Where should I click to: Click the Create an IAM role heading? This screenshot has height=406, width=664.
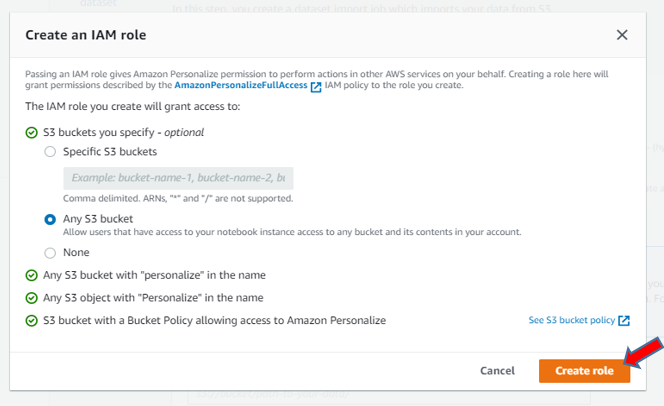tap(86, 35)
